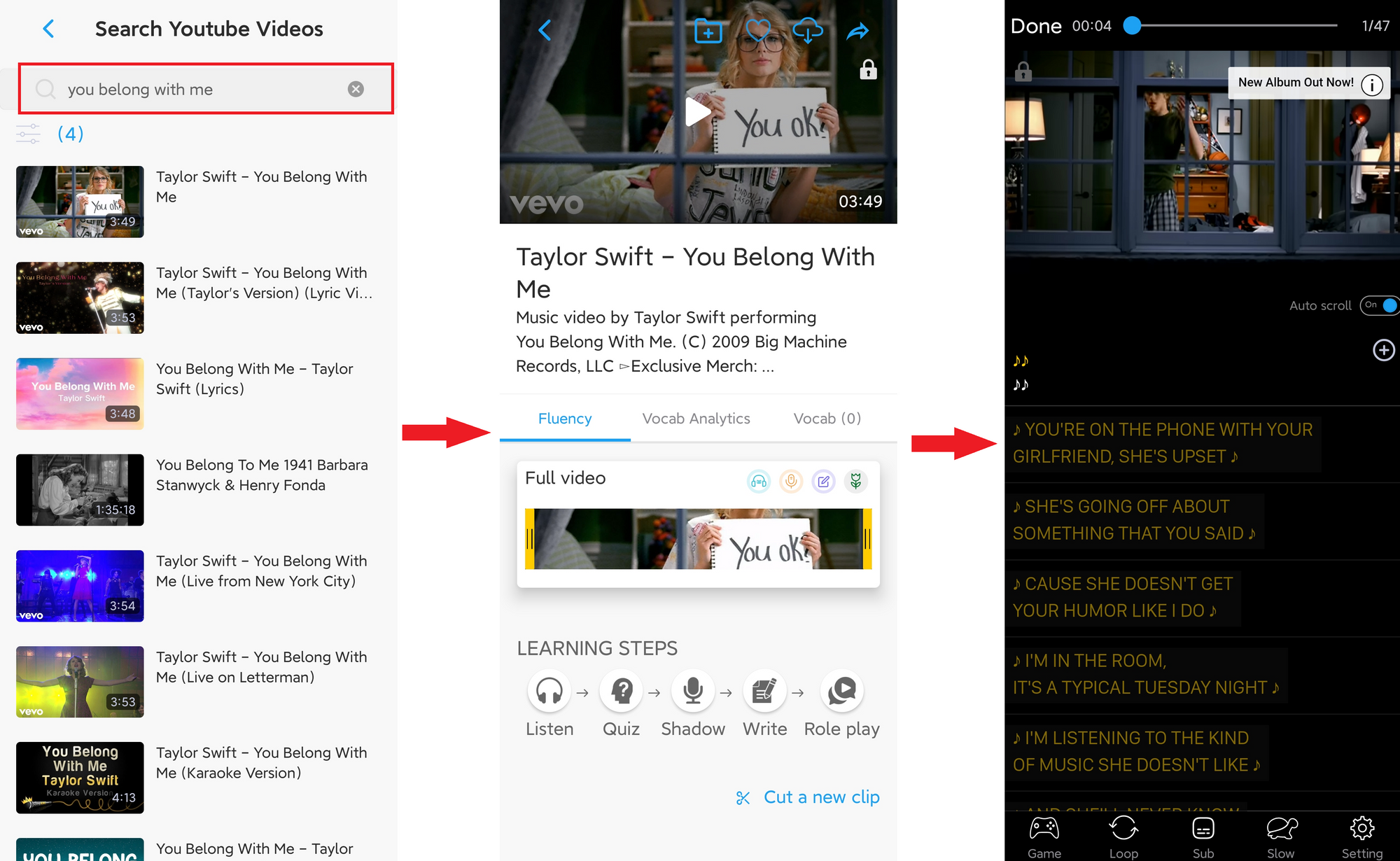Click write/edit icon on Full video card
The height and width of the screenshot is (861, 1400).
point(823,482)
